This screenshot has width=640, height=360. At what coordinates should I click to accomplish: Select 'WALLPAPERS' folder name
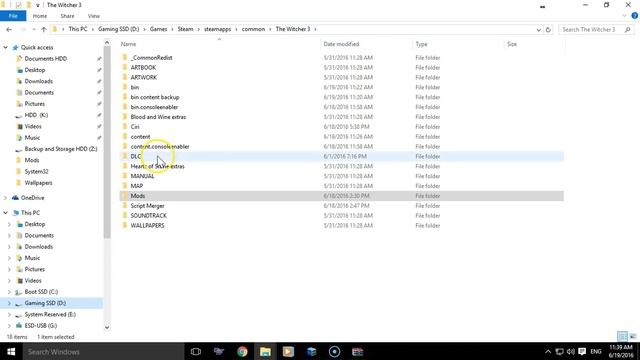(147, 225)
